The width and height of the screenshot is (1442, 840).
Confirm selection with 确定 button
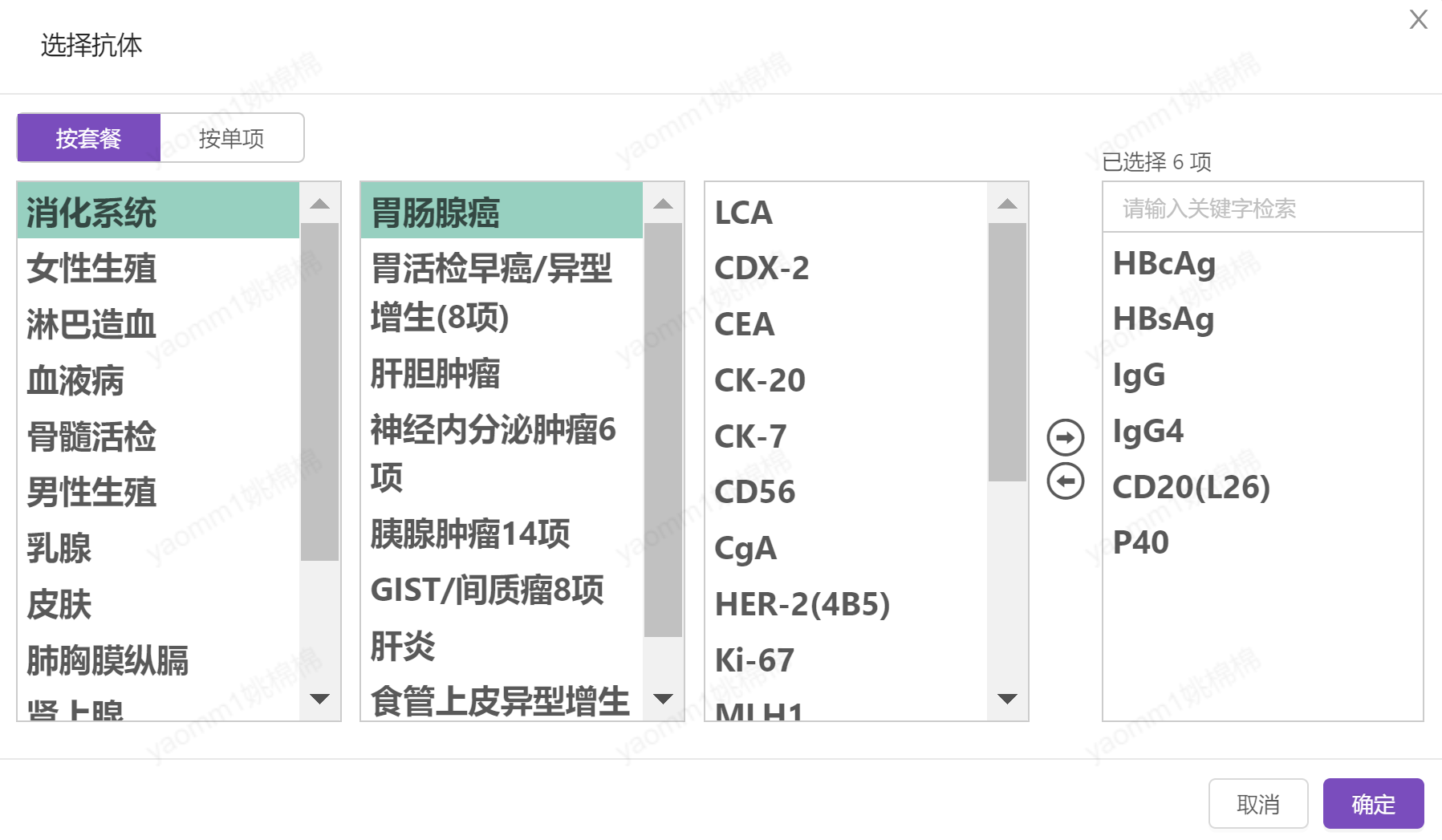(x=1372, y=803)
